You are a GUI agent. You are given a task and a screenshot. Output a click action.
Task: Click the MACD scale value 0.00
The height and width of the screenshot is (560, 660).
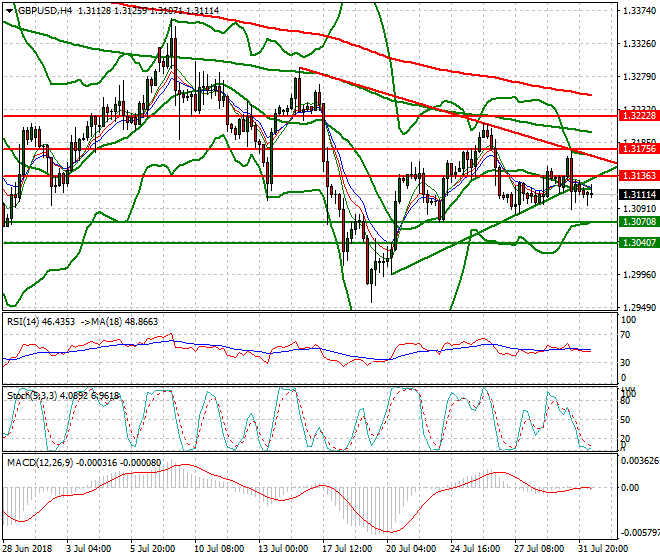point(630,488)
